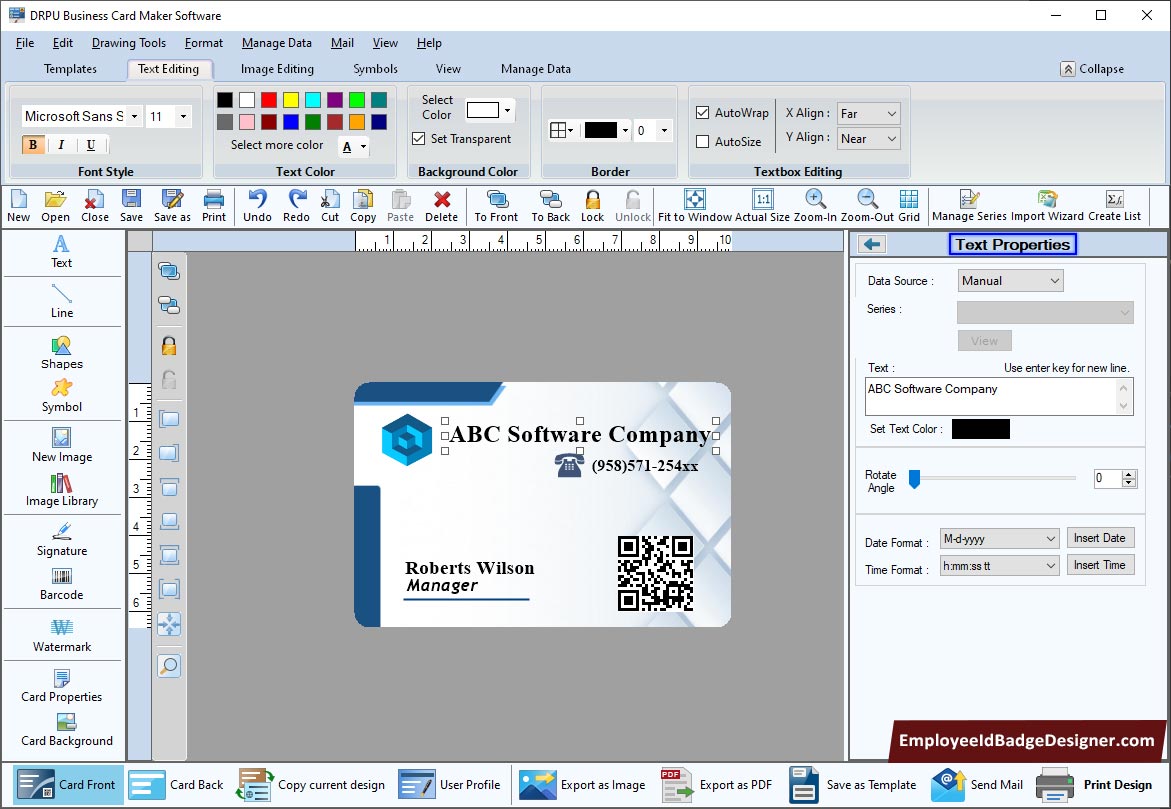This screenshot has height=809, width=1171.
Task: Add a Watermark
Action: pyautogui.click(x=61, y=635)
